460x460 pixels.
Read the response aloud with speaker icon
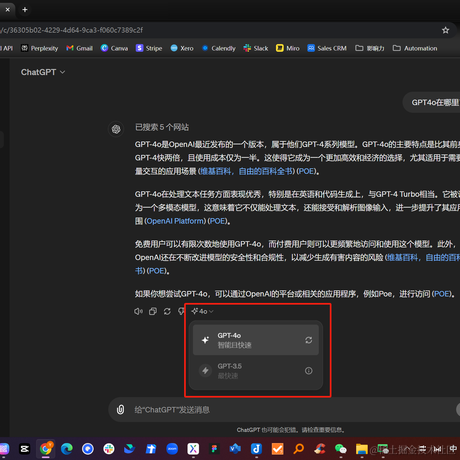point(138,311)
